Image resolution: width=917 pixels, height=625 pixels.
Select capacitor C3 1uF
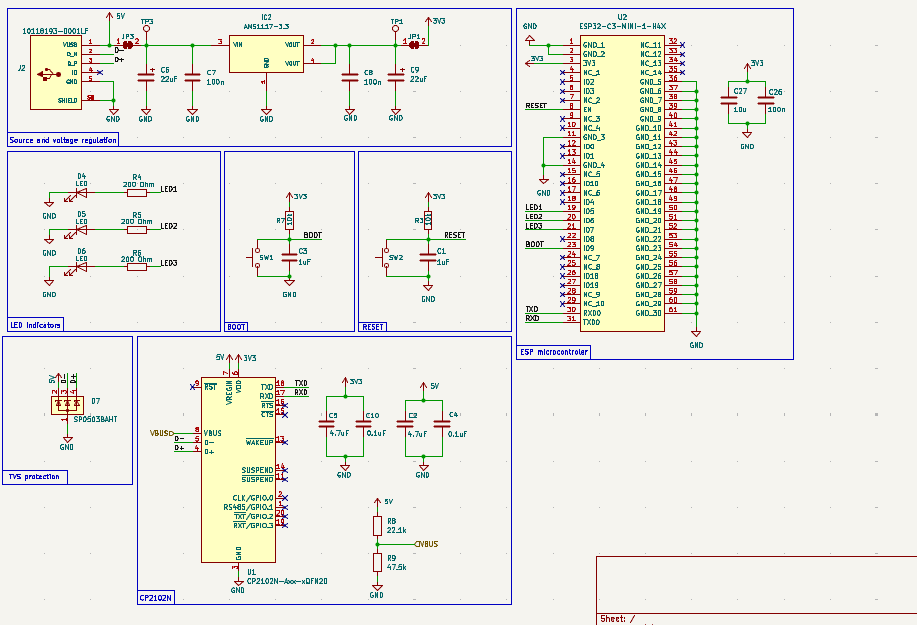(289, 257)
